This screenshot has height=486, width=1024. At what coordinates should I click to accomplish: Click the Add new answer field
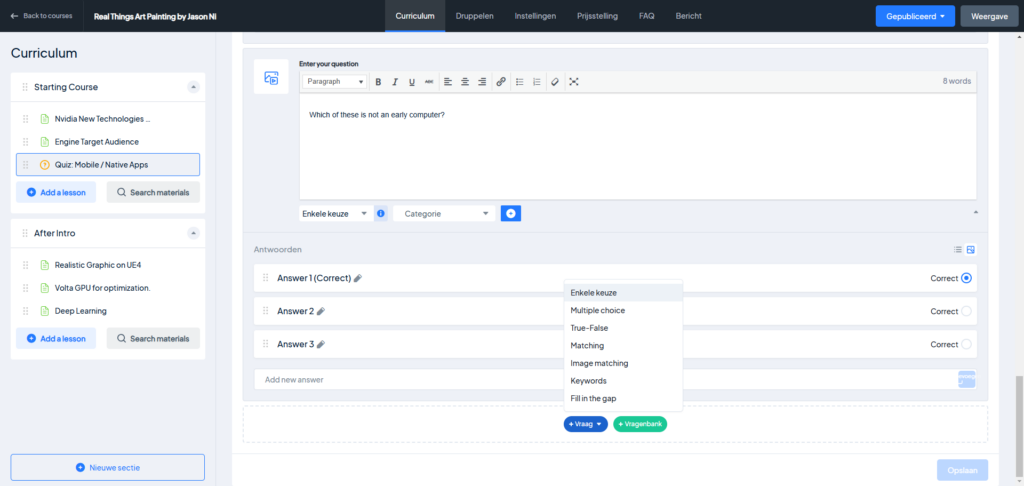tap(605, 380)
